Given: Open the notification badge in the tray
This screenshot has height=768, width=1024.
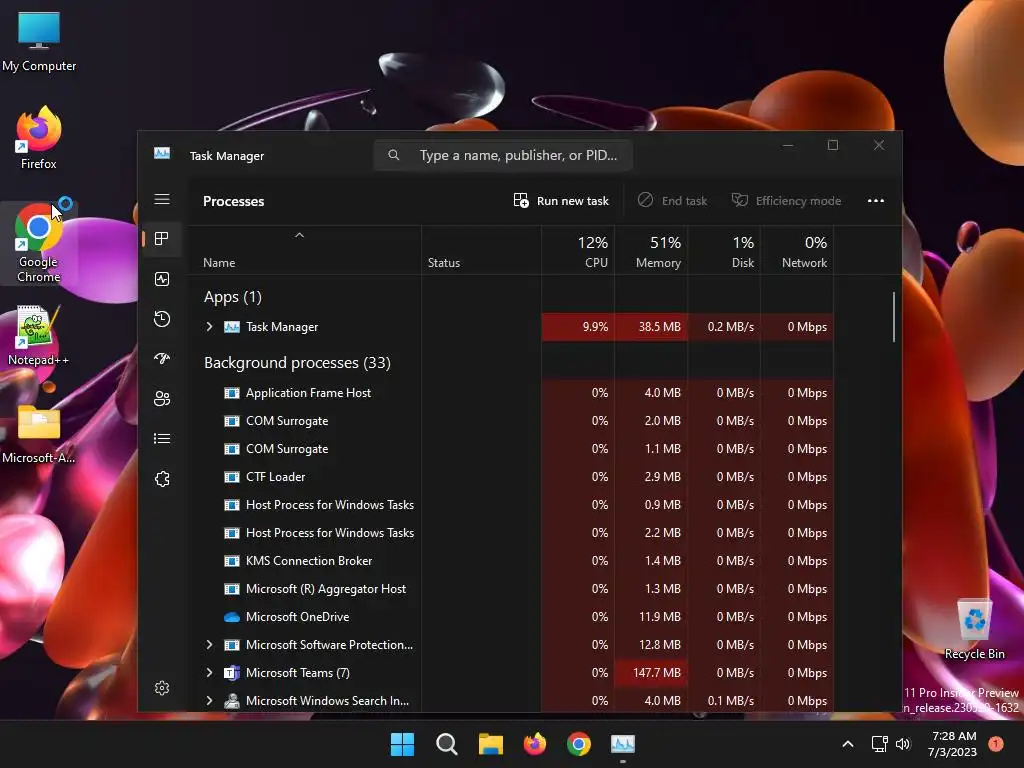Looking at the screenshot, I should [996, 744].
